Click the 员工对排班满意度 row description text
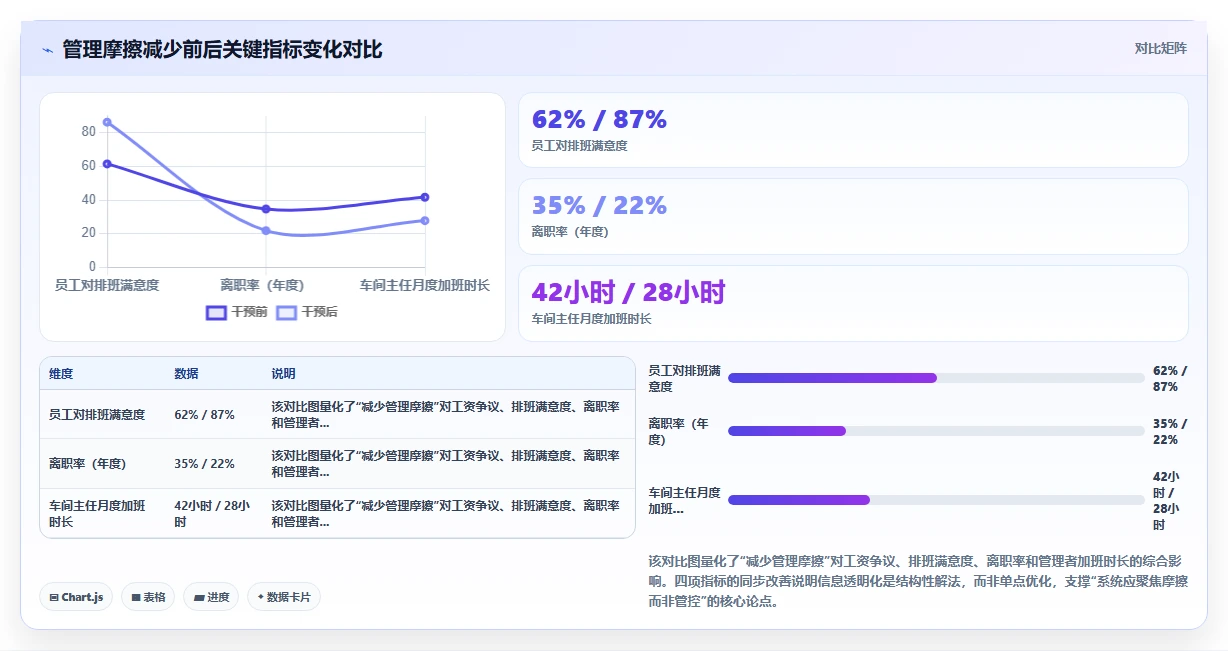The height and width of the screenshot is (651, 1228). [x=446, y=415]
